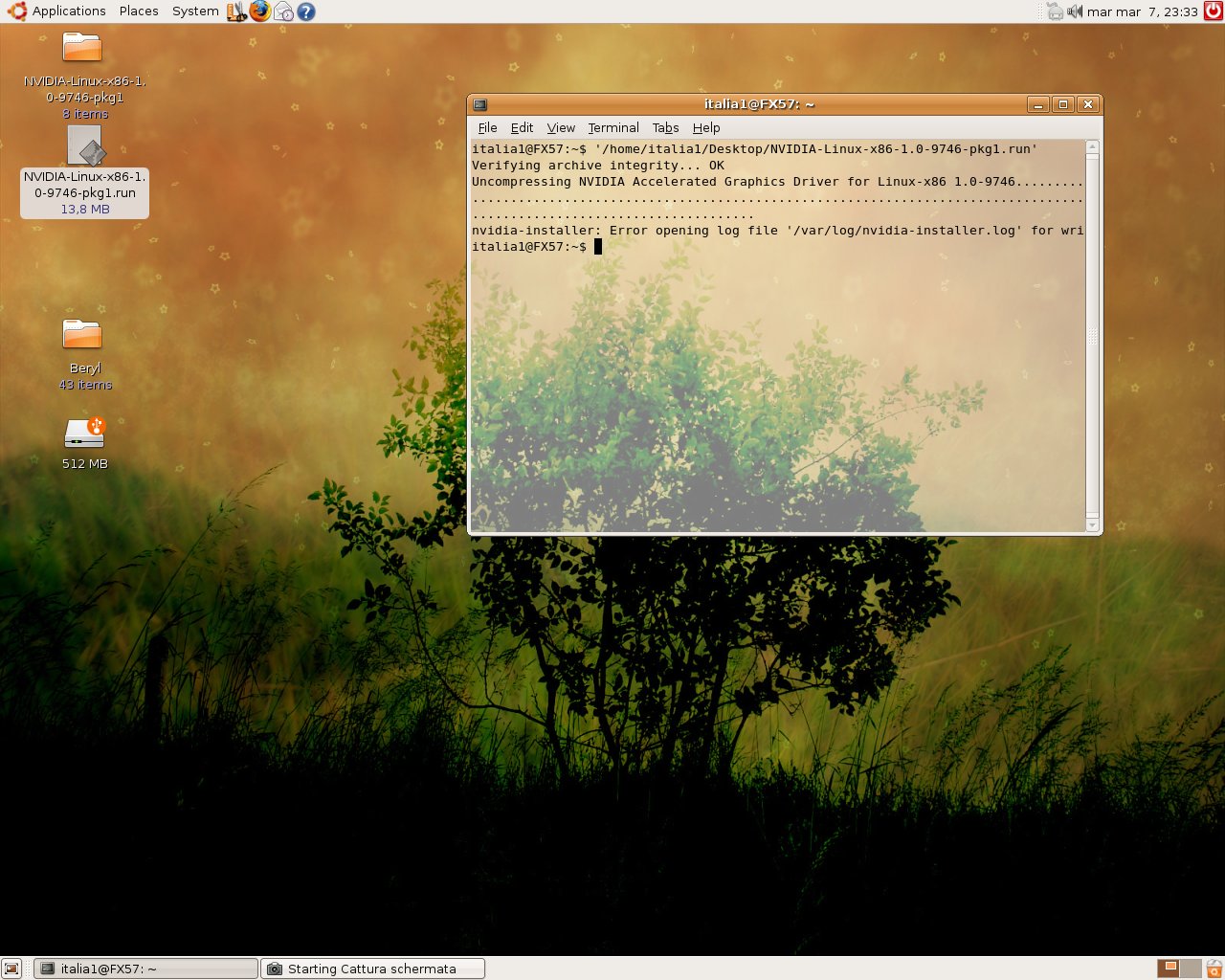Screen dimensions: 1225x980
Task: Select the NVIDIA .run installer file icon
Action: tap(85, 145)
